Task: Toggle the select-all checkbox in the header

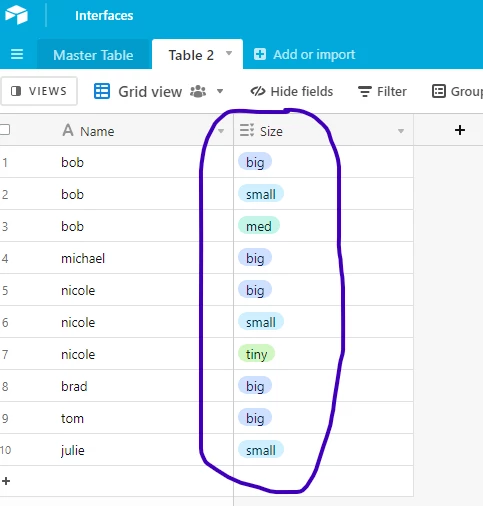Action: (x=4, y=129)
